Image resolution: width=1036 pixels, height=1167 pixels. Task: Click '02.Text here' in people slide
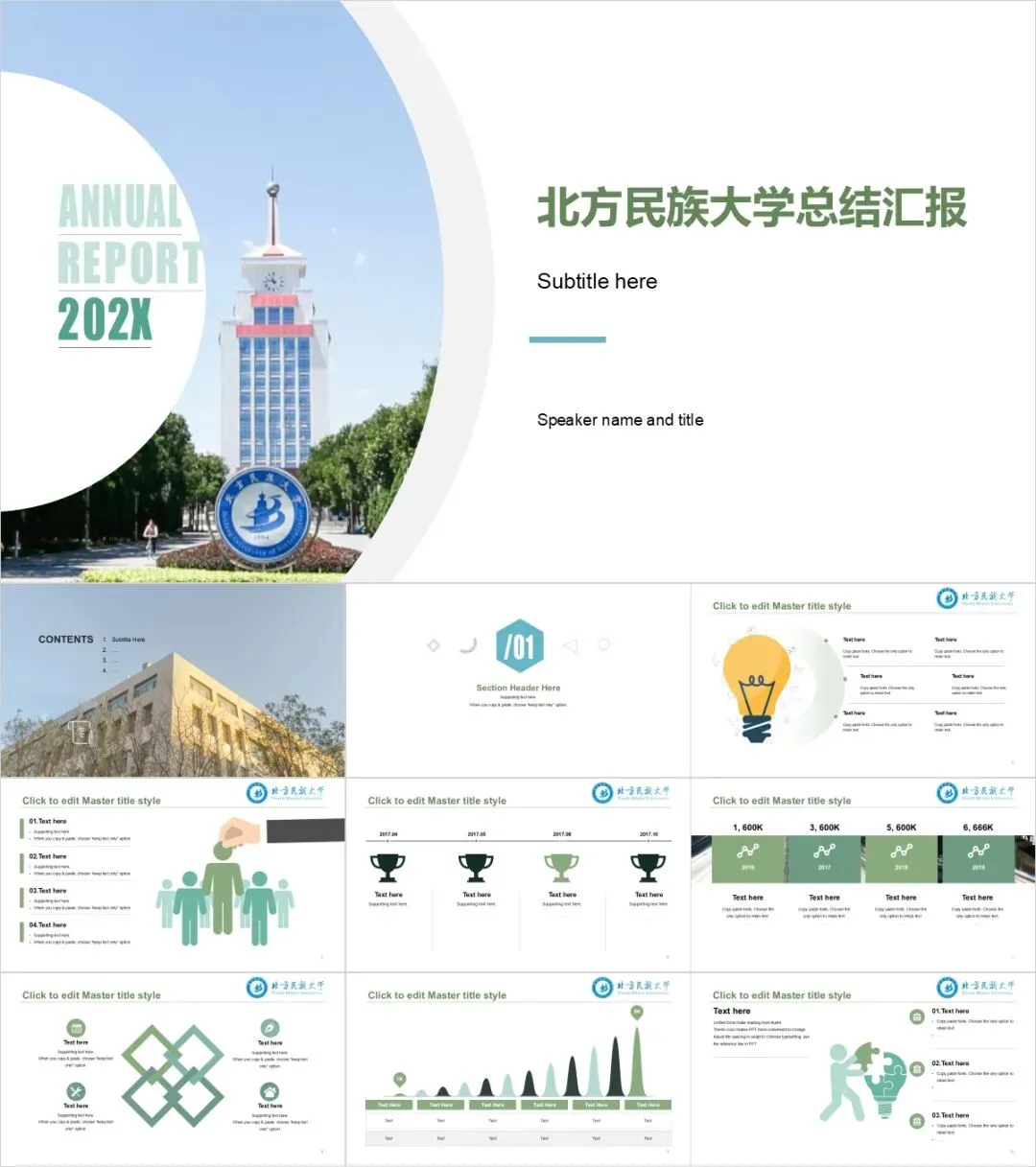click(x=48, y=856)
